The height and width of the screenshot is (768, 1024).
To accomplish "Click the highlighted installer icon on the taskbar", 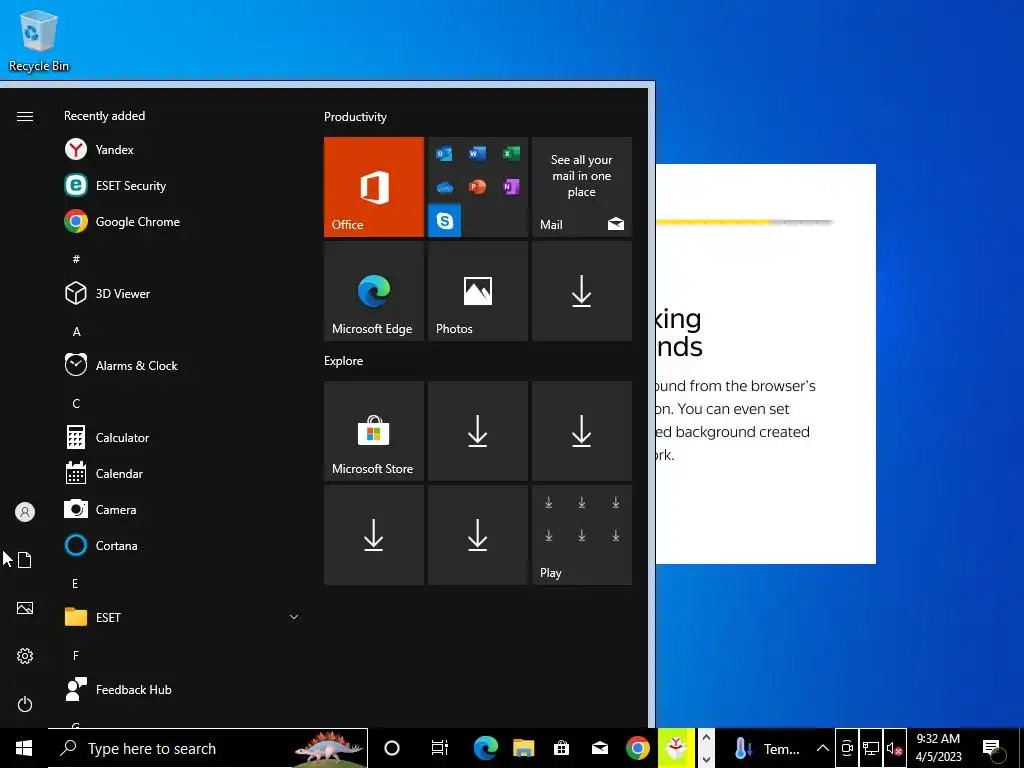I will coord(676,748).
